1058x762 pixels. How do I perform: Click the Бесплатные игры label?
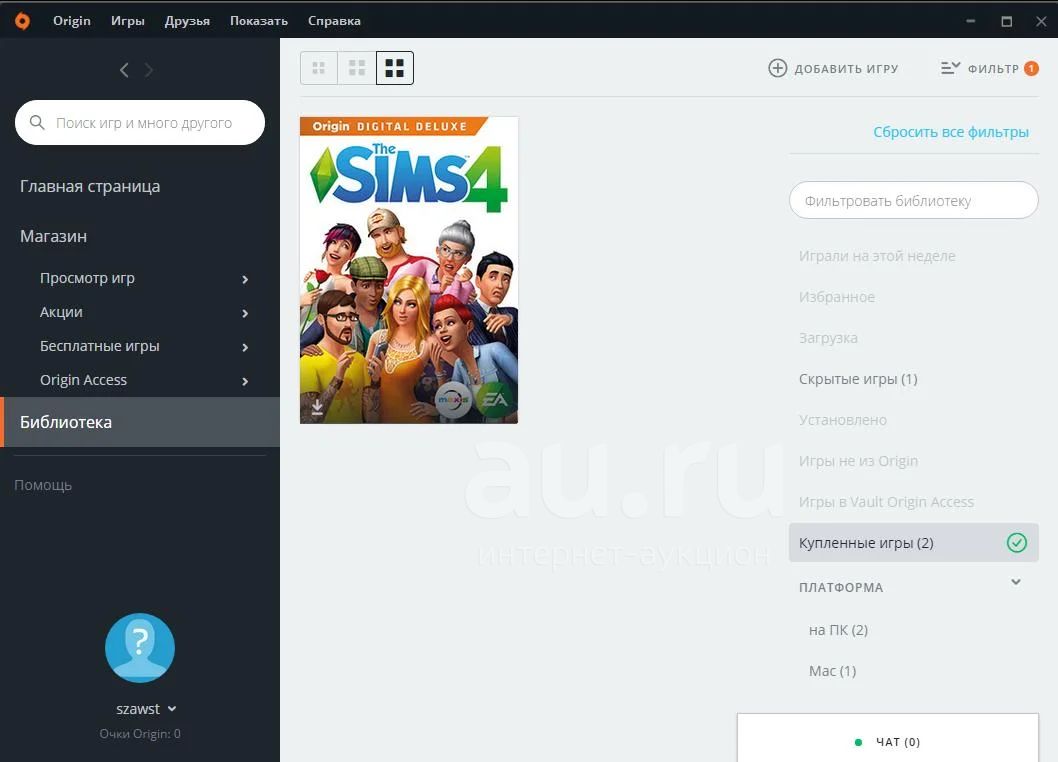coord(99,346)
